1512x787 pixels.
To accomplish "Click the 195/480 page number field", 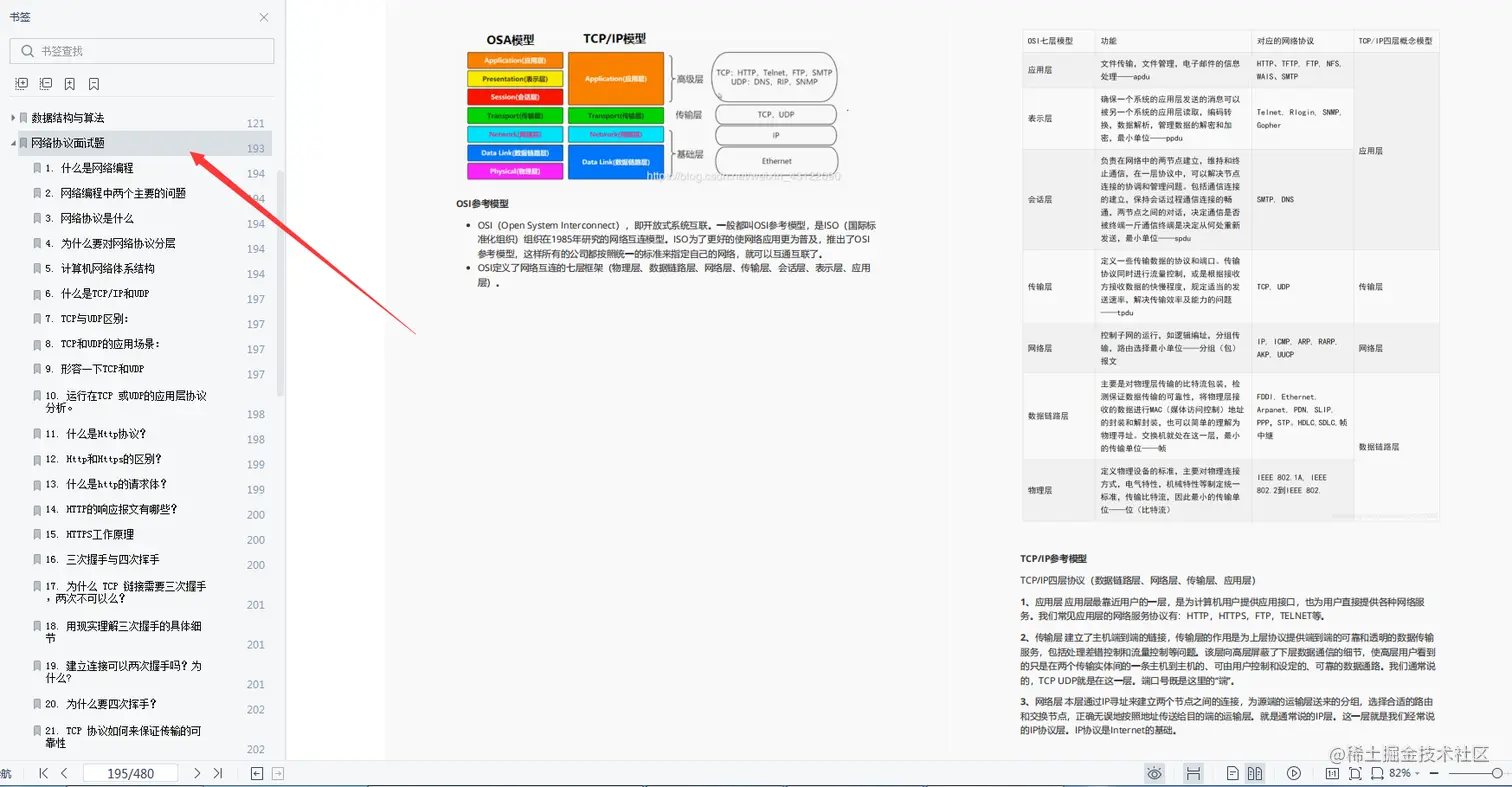I will pos(130,773).
